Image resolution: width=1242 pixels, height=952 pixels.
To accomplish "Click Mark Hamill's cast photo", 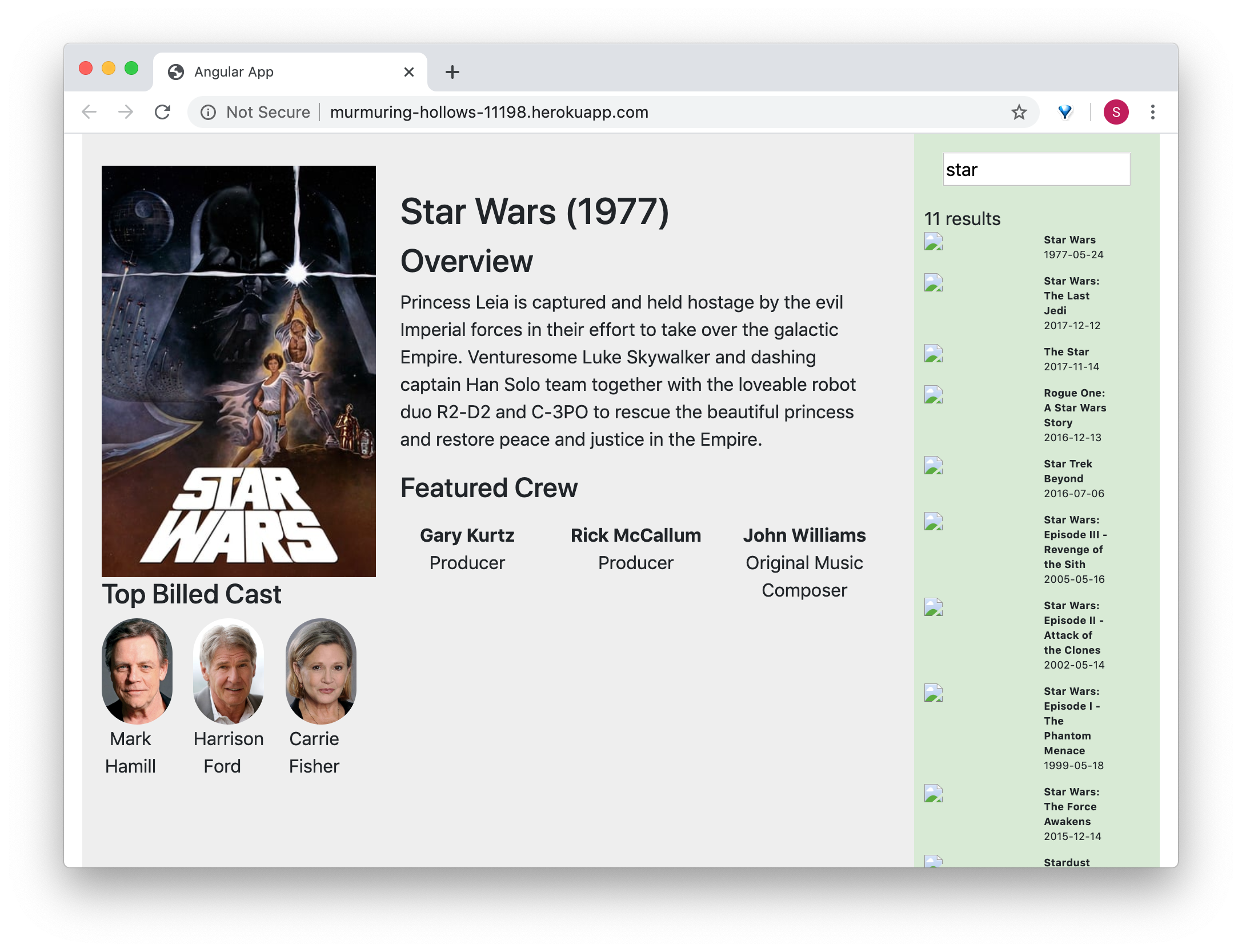I will [137, 671].
